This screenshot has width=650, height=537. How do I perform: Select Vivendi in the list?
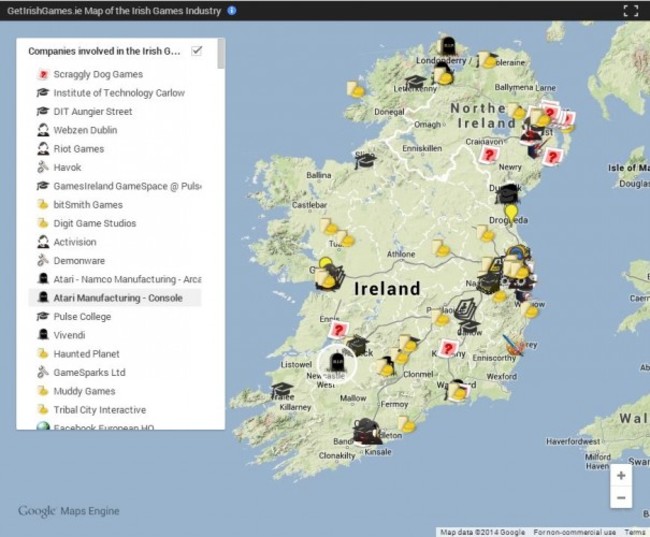click(x=69, y=335)
